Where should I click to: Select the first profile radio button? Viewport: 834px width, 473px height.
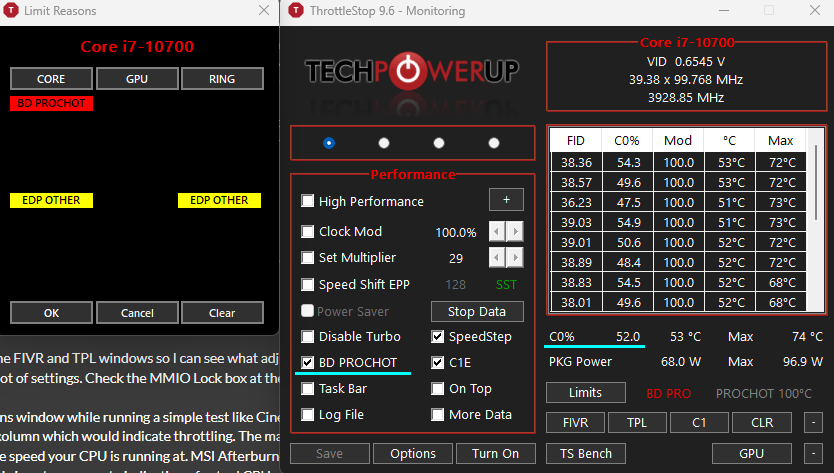click(x=329, y=143)
